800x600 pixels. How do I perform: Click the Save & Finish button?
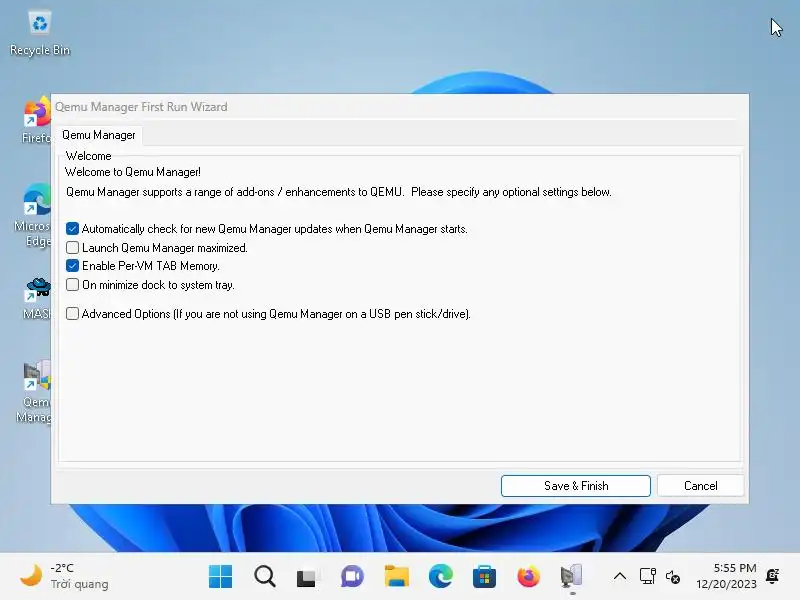pos(576,486)
